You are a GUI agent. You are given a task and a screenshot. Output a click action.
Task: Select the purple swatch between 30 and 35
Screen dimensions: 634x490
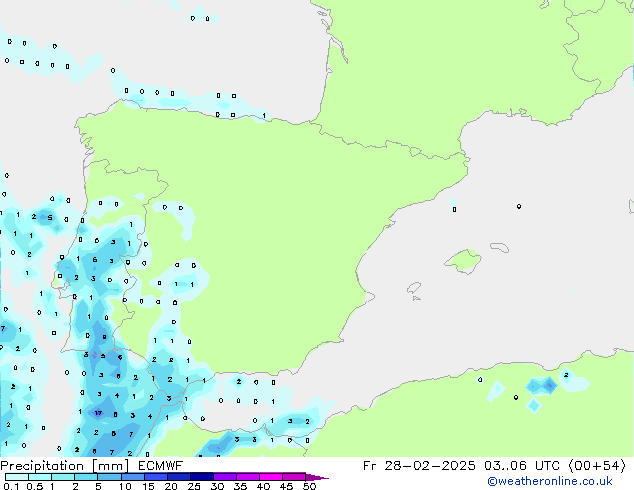tap(224, 477)
